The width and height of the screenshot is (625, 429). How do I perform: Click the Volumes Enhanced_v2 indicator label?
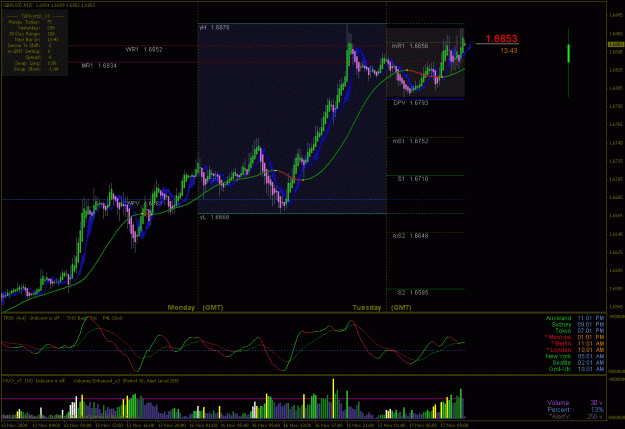click(x=126, y=381)
